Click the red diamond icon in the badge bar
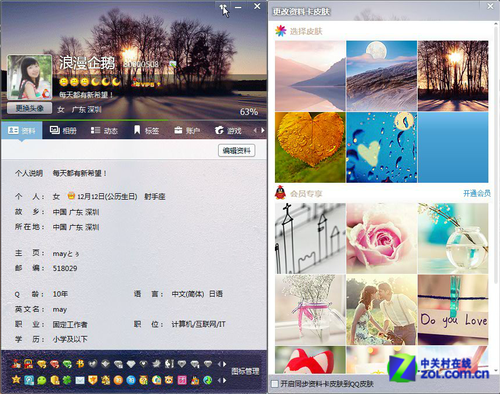The image size is (500, 394). (x=54, y=364)
